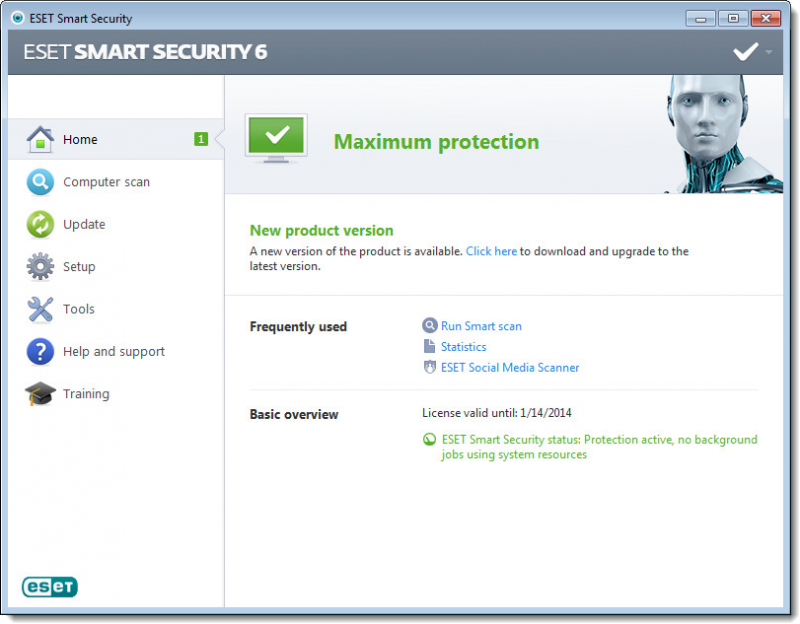
Task: Maximize the ESET Smart Security window
Action: coord(733,19)
